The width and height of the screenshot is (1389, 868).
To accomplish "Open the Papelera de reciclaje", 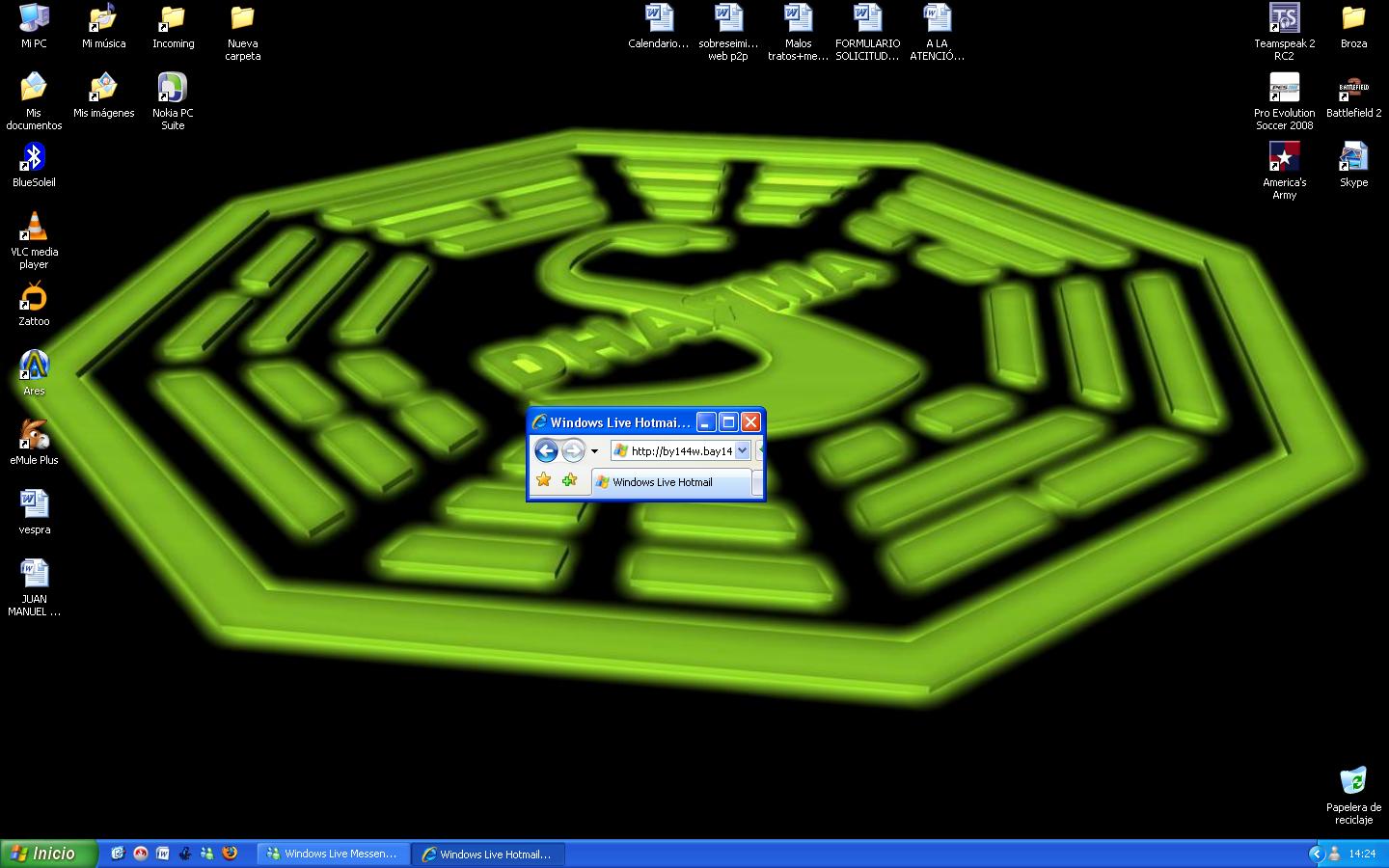I will (x=1353, y=782).
